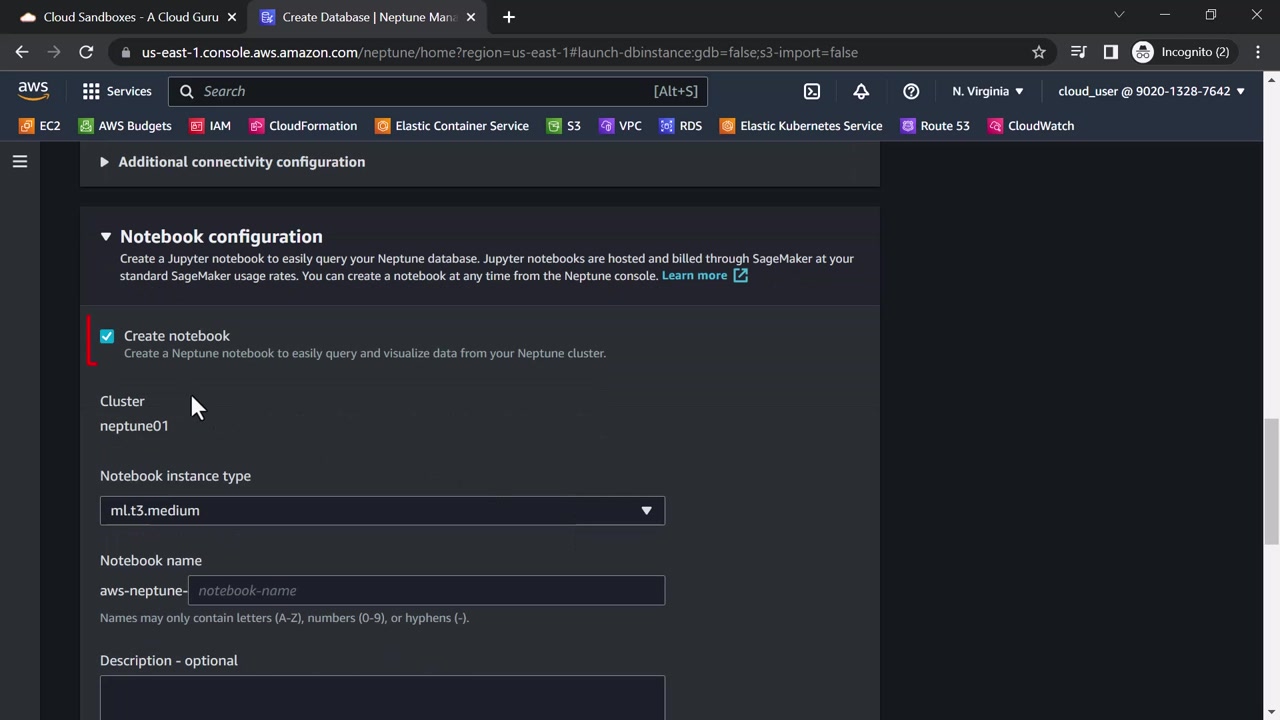Open the side navigation hamburger menu

pos(20,161)
